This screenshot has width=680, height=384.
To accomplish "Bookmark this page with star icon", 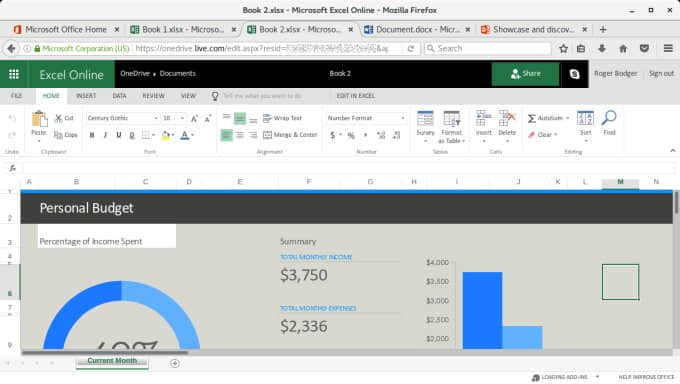I will pyautogui.click(x=563, y=49).
